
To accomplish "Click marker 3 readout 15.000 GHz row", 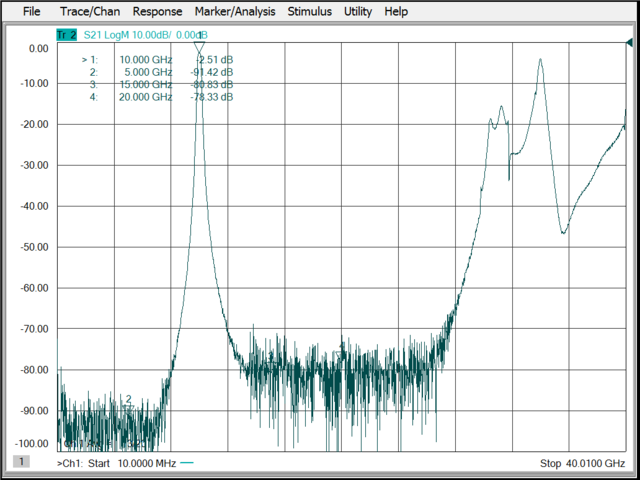I will tap(161, 84).
